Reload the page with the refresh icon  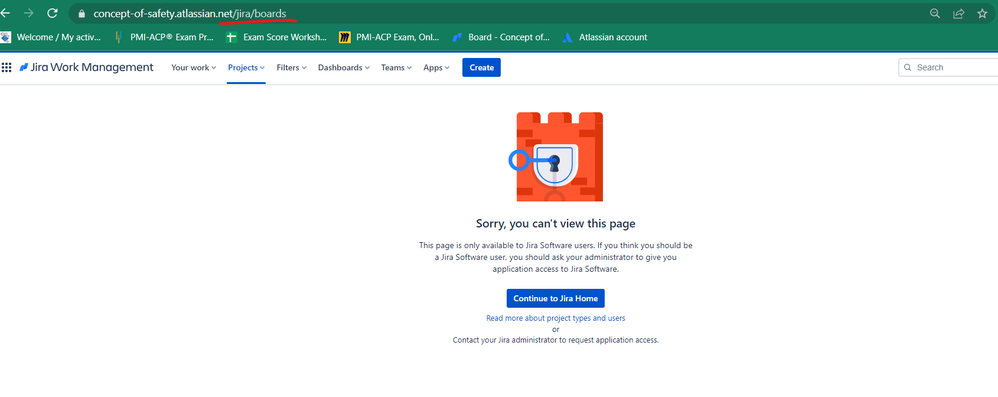click(53, 13)
